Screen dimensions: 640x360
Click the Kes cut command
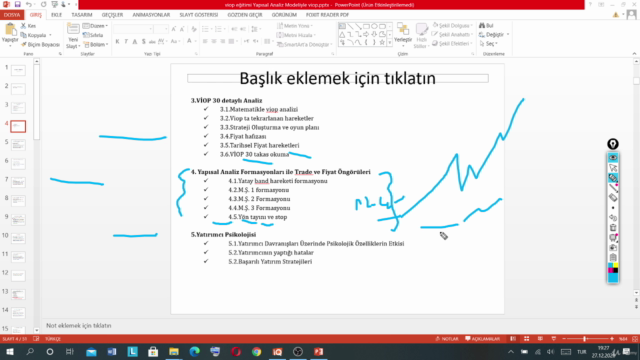pos(29,26)
